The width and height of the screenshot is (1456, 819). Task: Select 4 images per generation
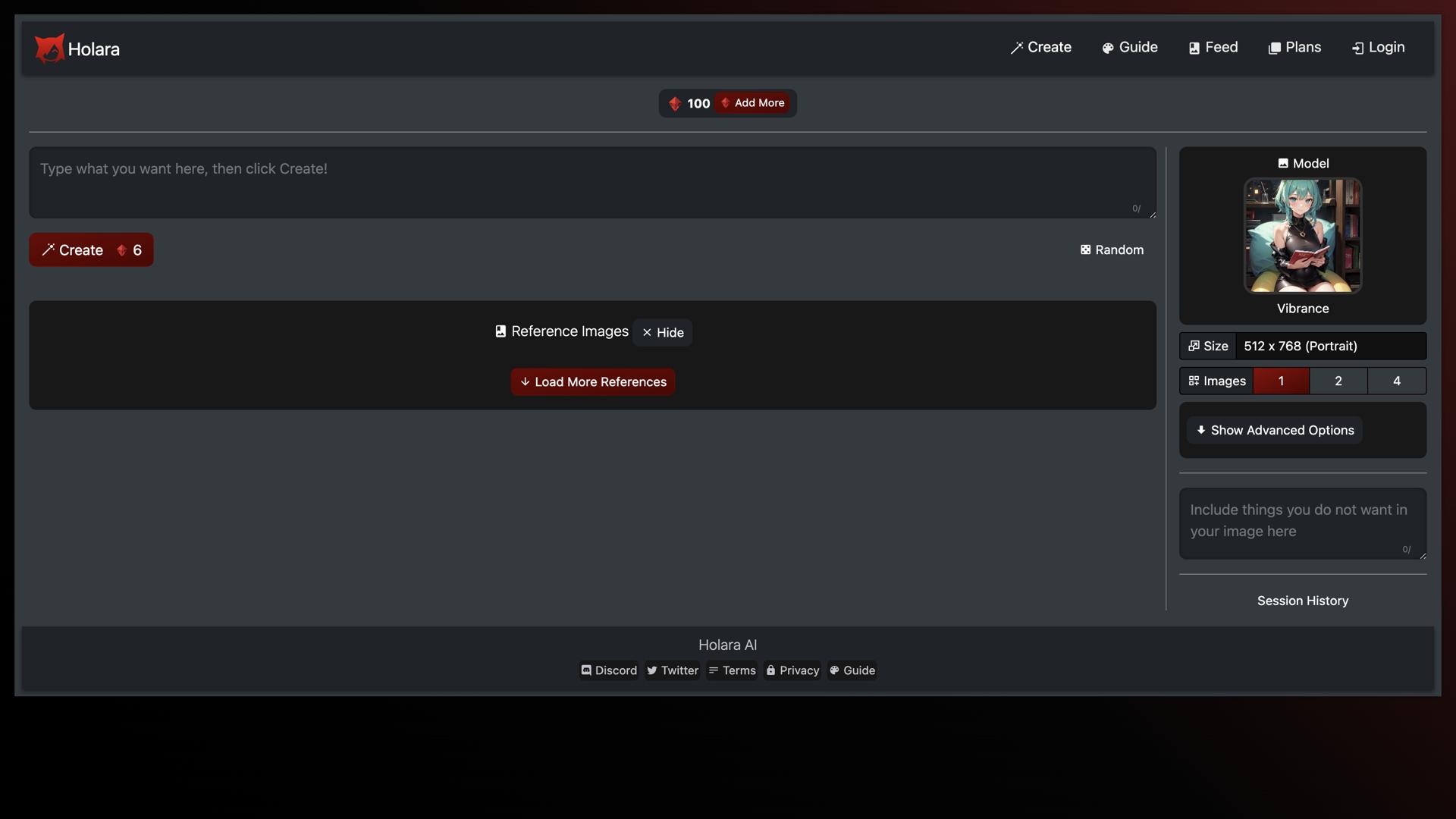(1397, 381)
